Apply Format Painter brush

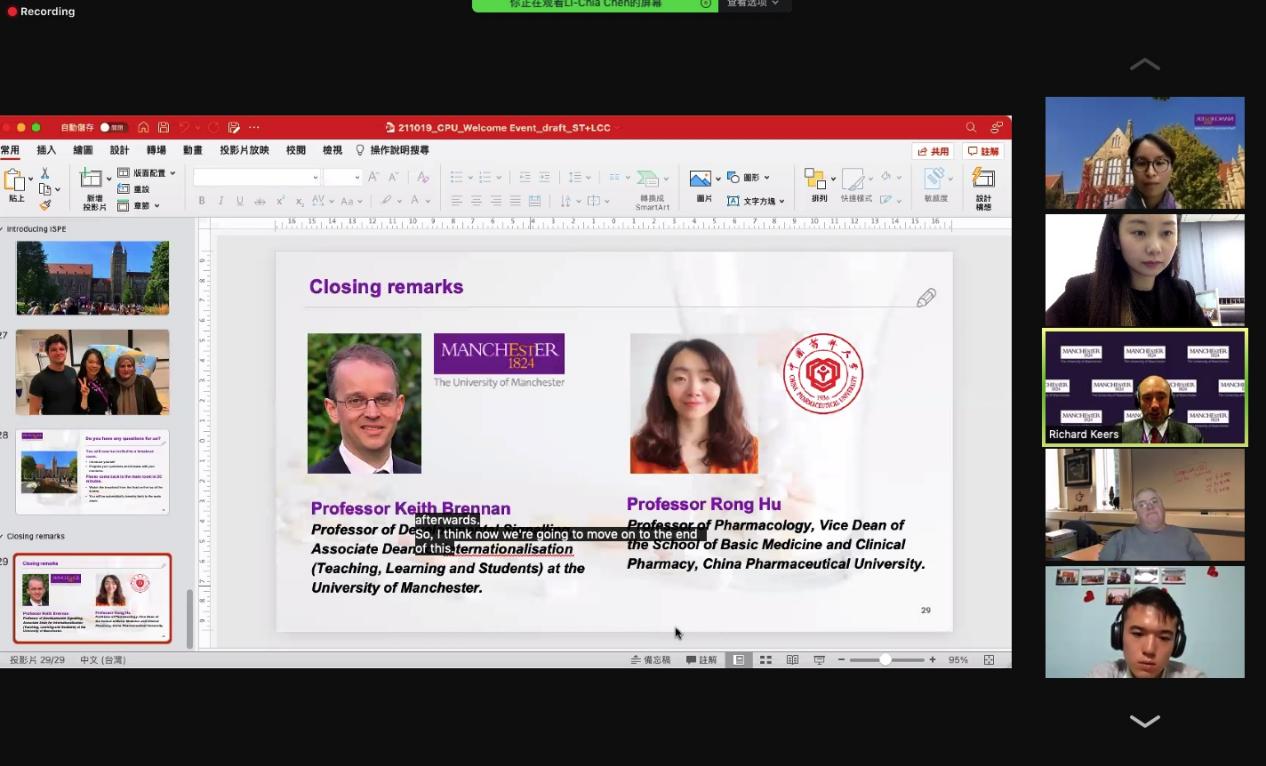tap(45, 205)
